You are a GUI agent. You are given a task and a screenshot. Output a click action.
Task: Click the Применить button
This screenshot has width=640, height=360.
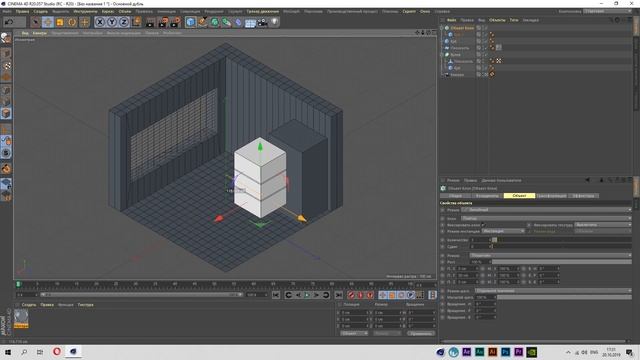[421, 333]
